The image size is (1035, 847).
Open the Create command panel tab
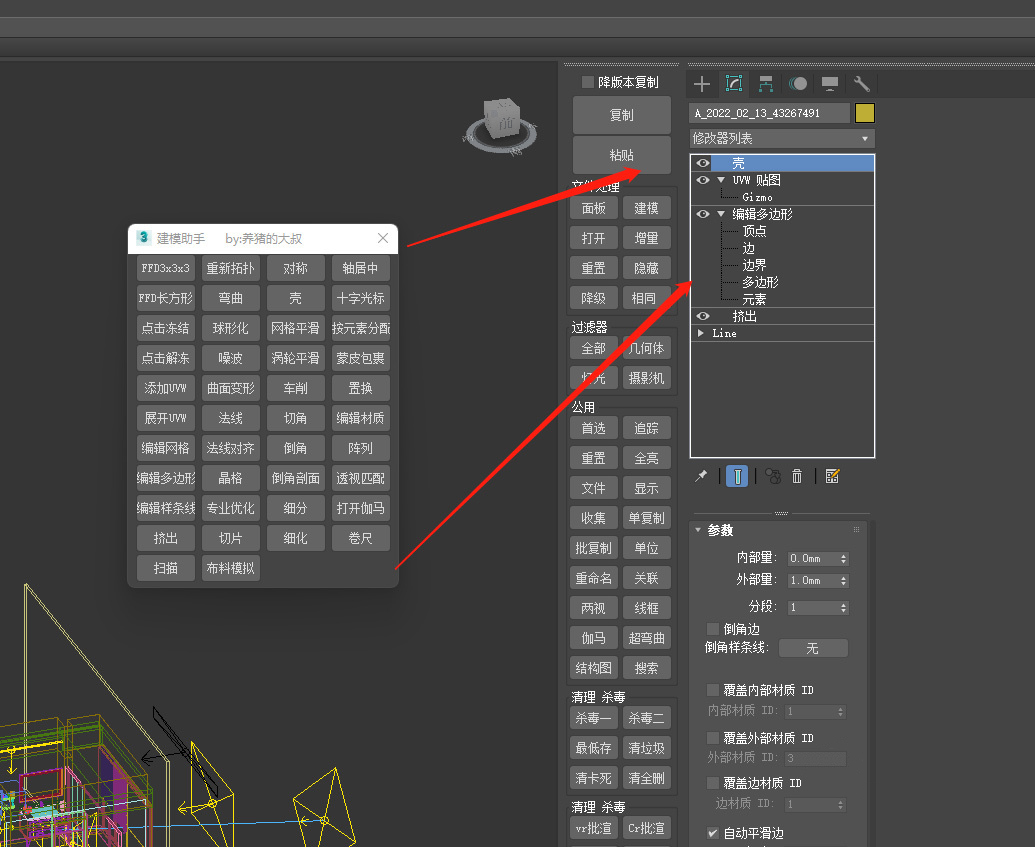pyautogui.click(x=702, y=84)
